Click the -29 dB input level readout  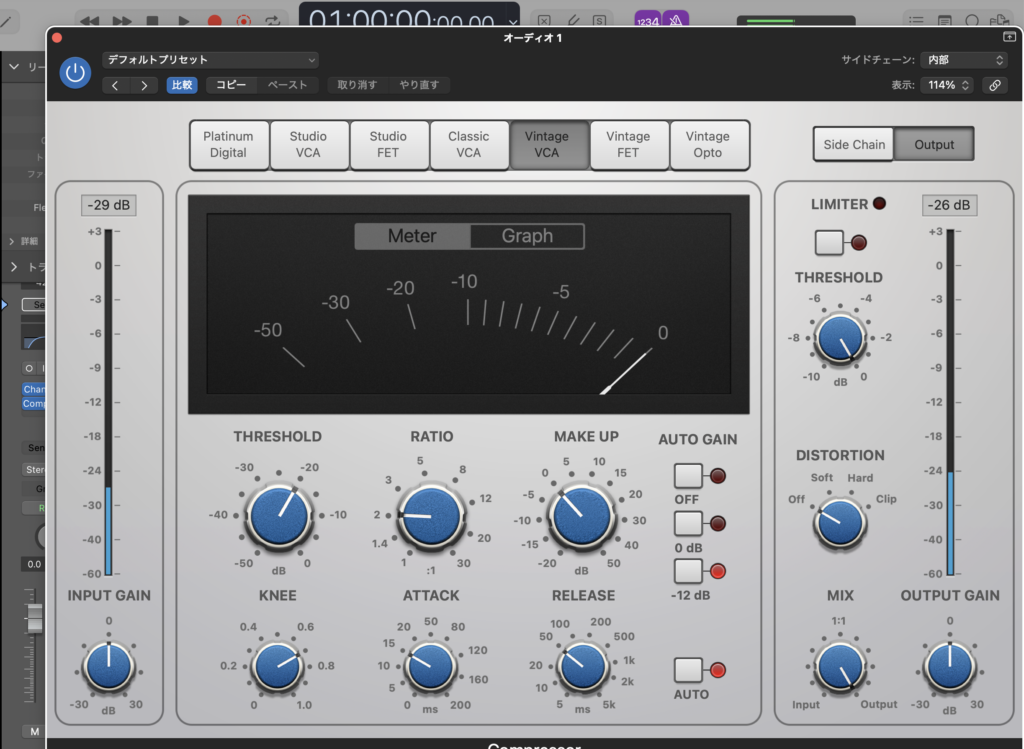109,205
